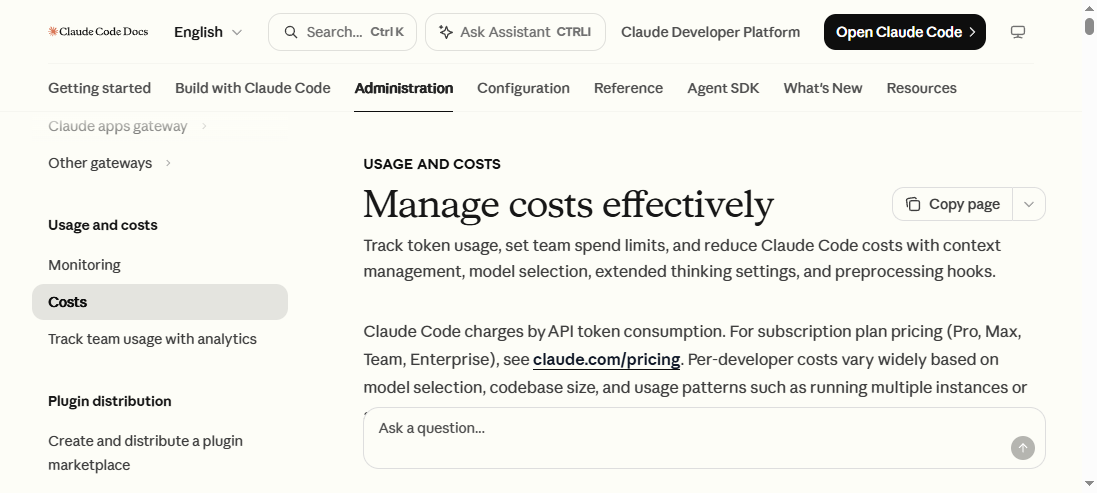Screen dimensions: 1097x493
Task: Follow the claude.com/pricing link
Action: [607, 359]
